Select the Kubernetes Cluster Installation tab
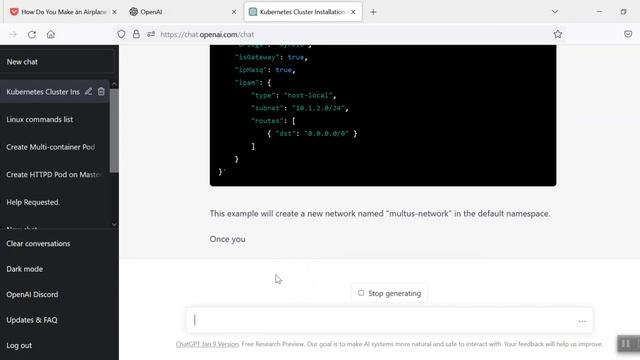 303,12
